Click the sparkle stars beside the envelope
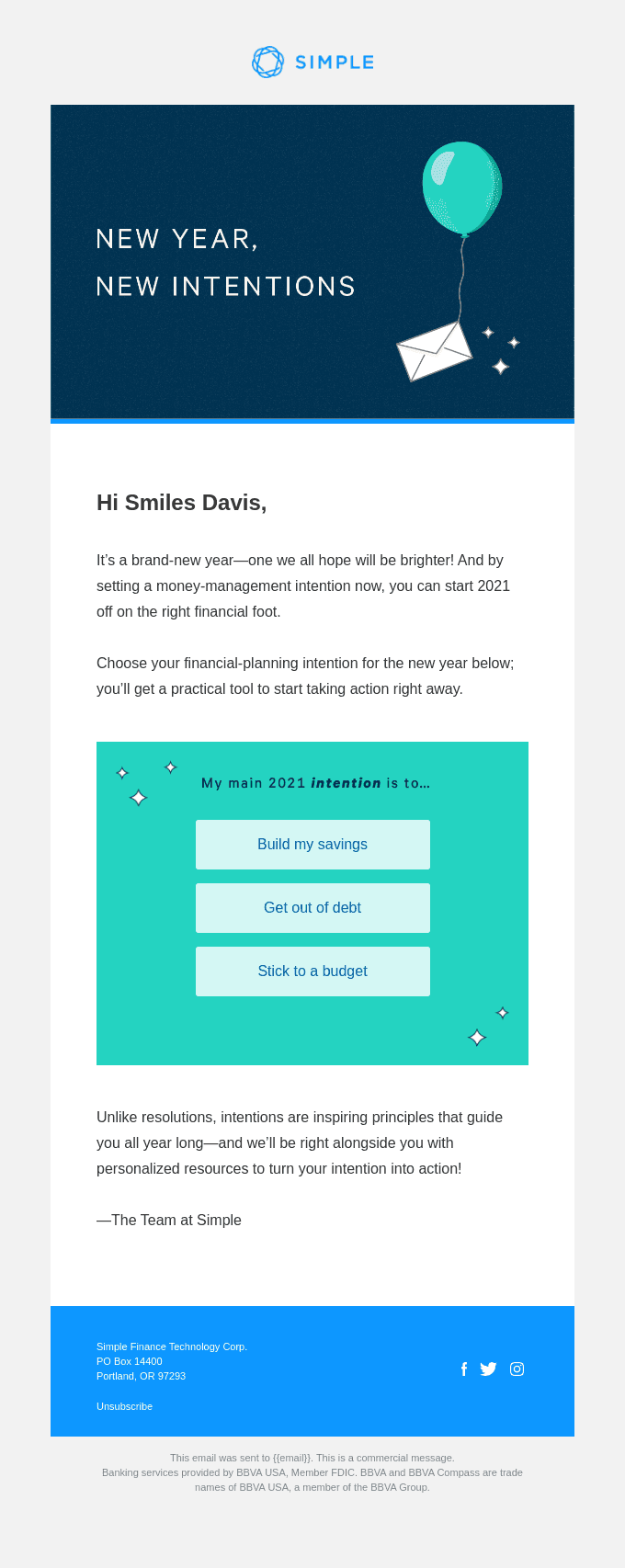The height and width of the screenshot is (1568, 625). 501,350
